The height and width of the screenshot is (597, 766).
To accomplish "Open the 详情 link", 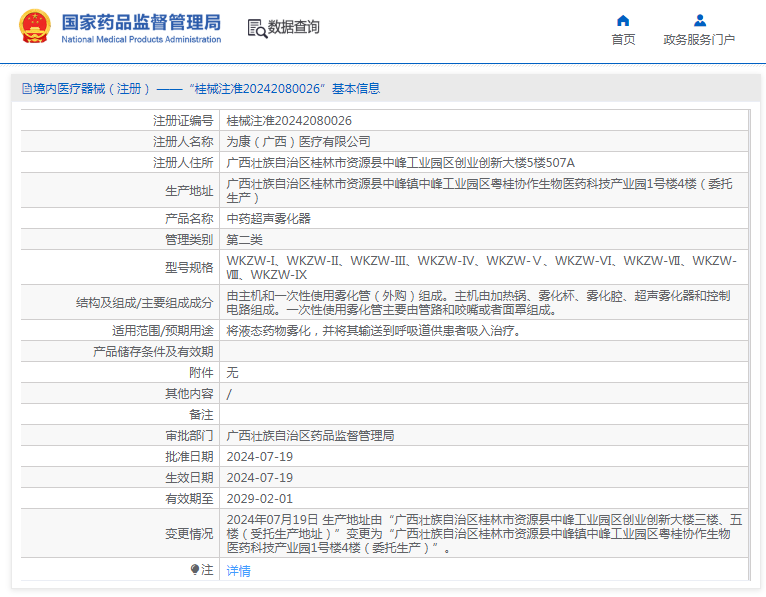I will [x=238, y=571].
